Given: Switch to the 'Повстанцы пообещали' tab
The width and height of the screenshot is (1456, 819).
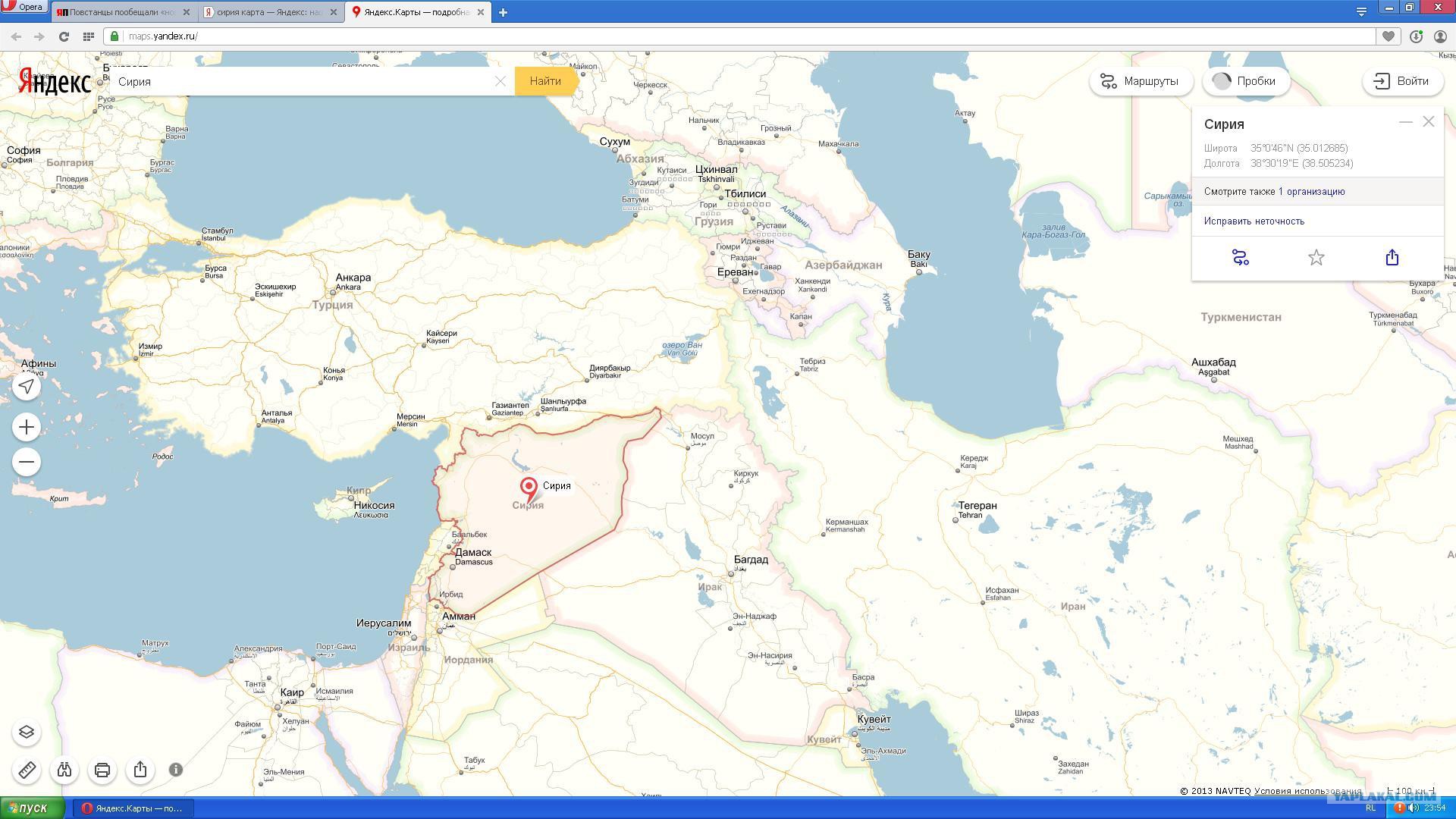Looking at the screenshot, I should 121,12.
